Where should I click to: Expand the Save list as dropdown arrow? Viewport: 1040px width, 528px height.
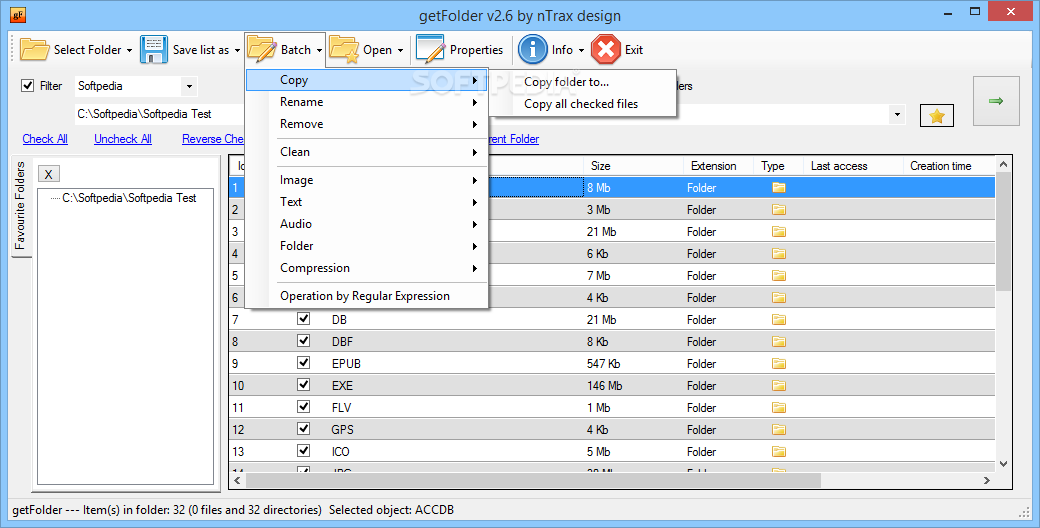237,50
